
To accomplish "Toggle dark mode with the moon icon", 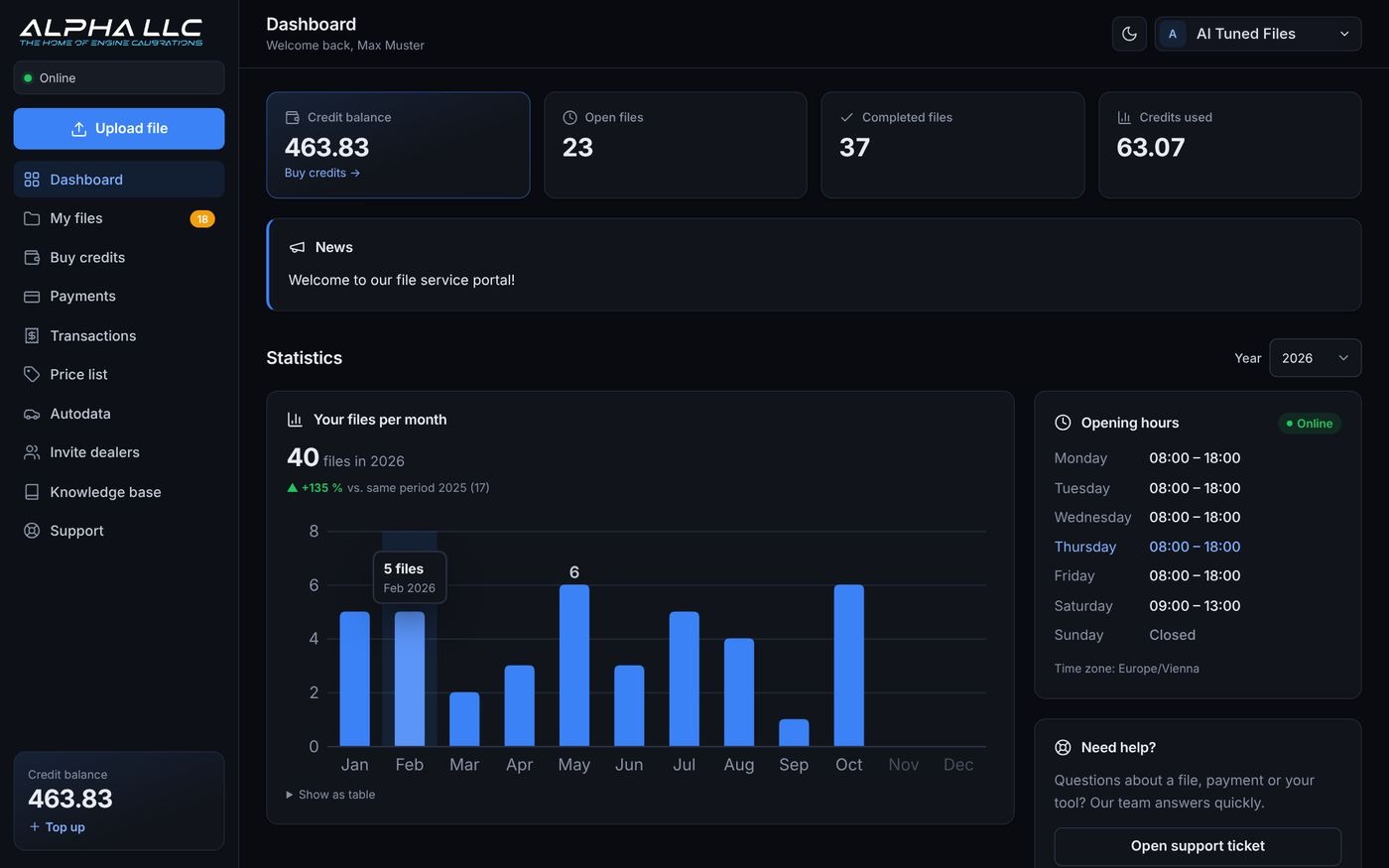I will coord(1129,34).
